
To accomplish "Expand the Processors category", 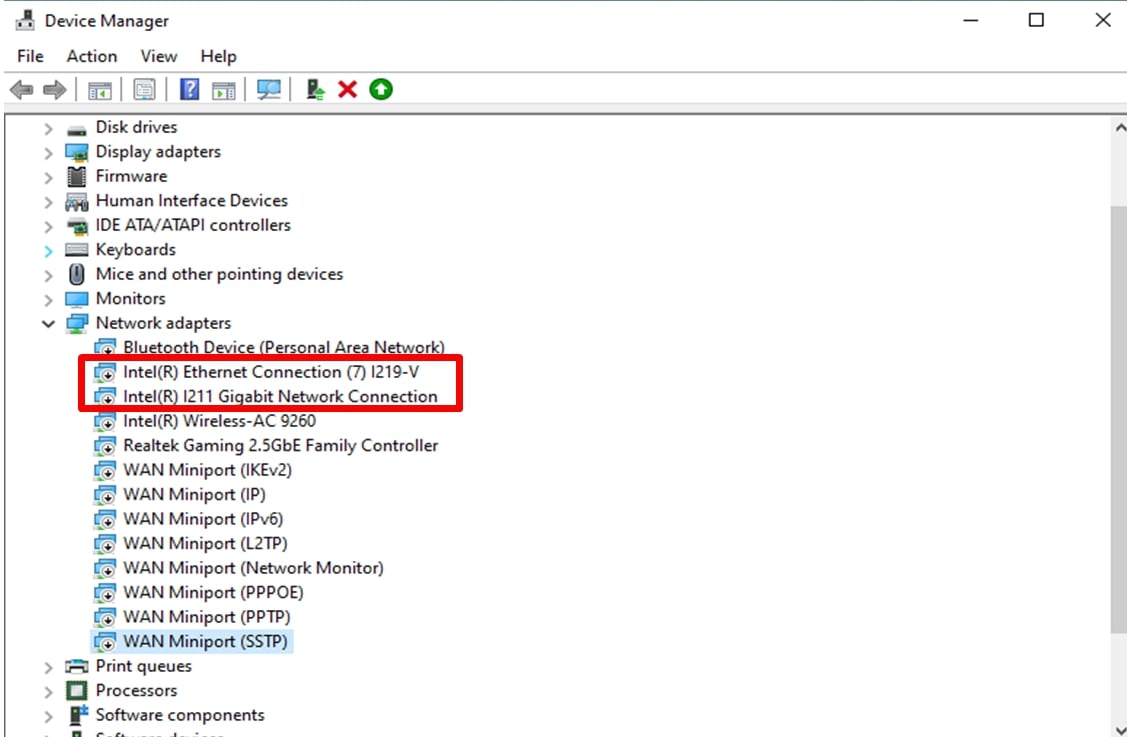I will point(48,691).
